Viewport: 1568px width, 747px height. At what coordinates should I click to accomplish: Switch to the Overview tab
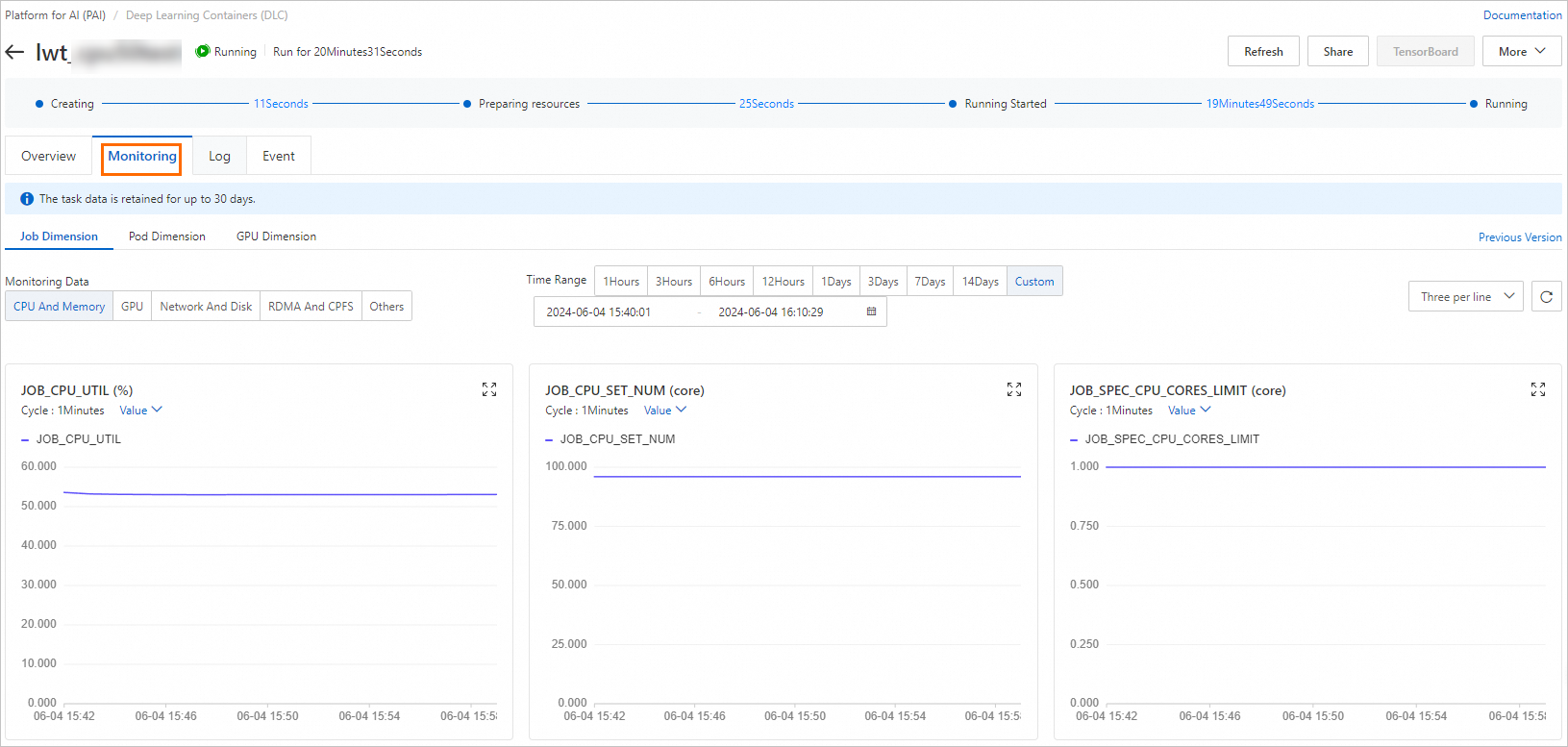pos(49,156)
